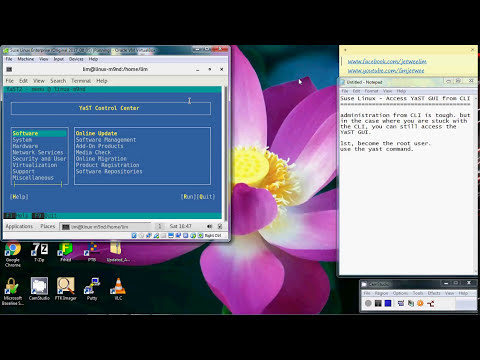Select Online Update module
480x360 pixels.
tap(96, 133)
